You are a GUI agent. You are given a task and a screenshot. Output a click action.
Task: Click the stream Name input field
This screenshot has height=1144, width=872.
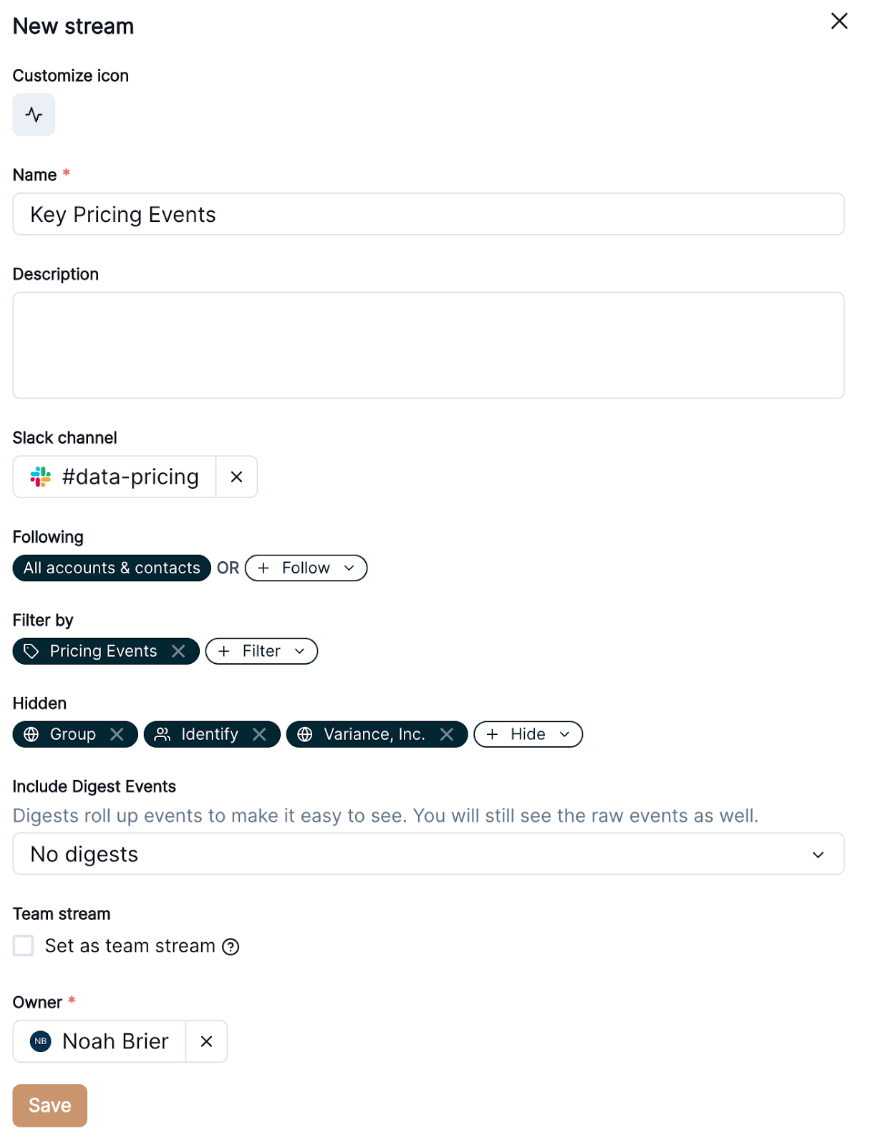(x=428, y=214)
